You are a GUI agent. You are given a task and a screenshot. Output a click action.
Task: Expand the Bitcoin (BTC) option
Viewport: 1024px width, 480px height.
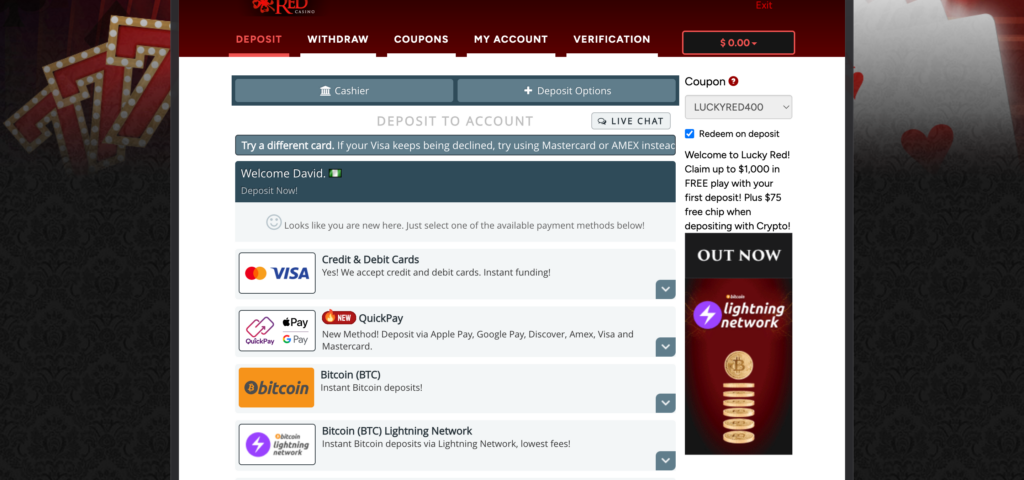[665, 403]
